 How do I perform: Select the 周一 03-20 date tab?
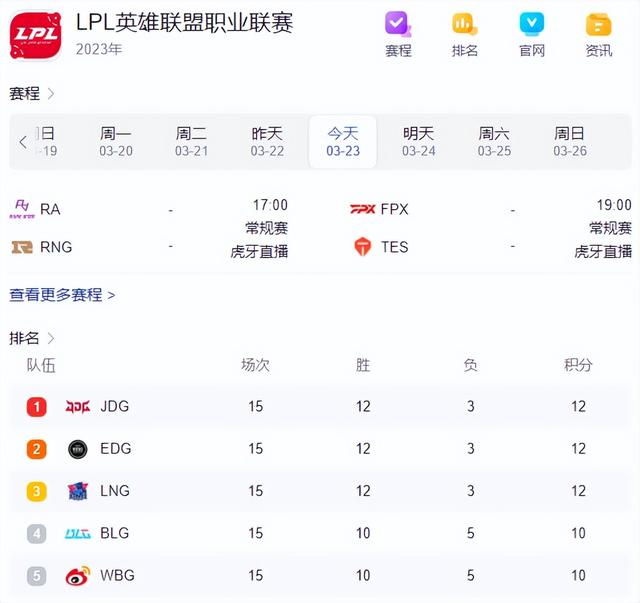pyautogui.click(x=116, y=142)
